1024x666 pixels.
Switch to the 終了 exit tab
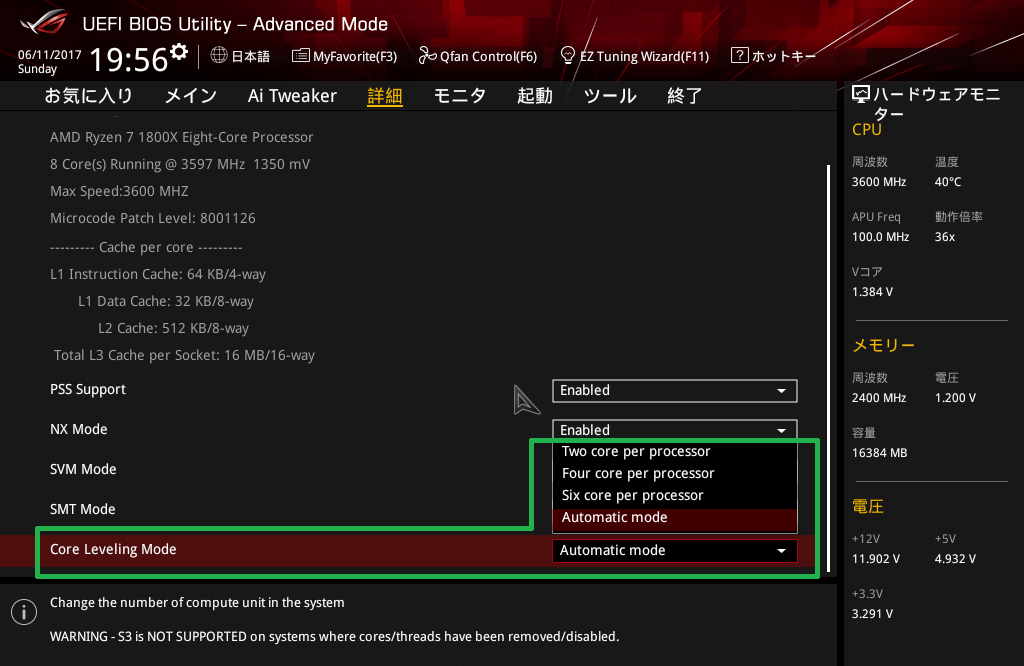(684, 96)
